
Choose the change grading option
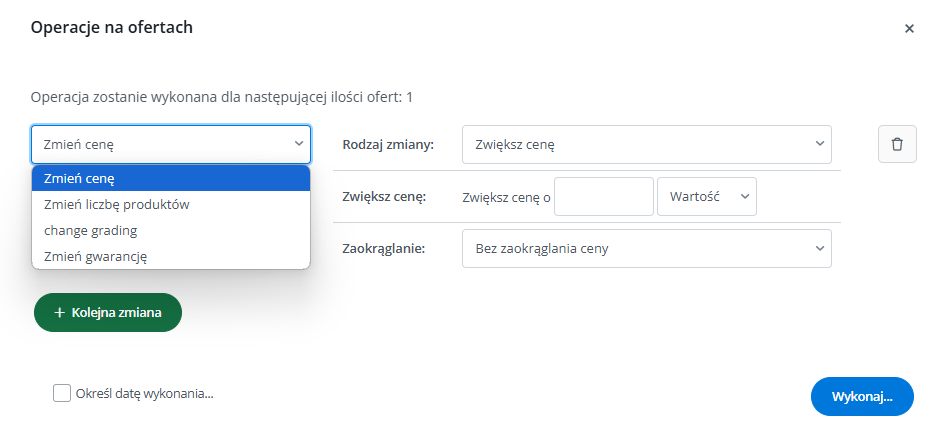(x=171, y=230)
